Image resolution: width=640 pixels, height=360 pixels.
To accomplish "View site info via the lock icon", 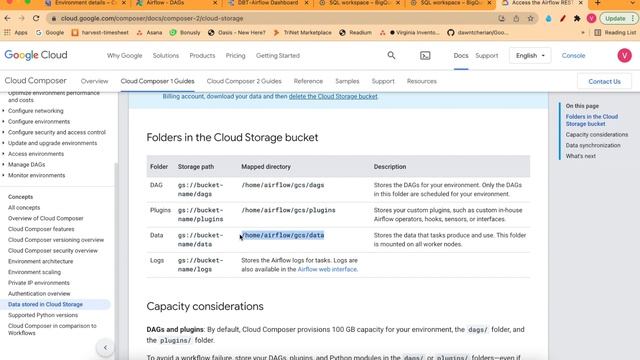I will [53, 18].
